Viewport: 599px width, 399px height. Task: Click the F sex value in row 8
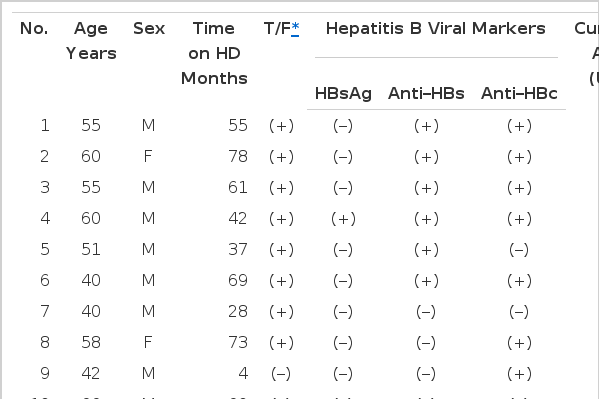148,342
